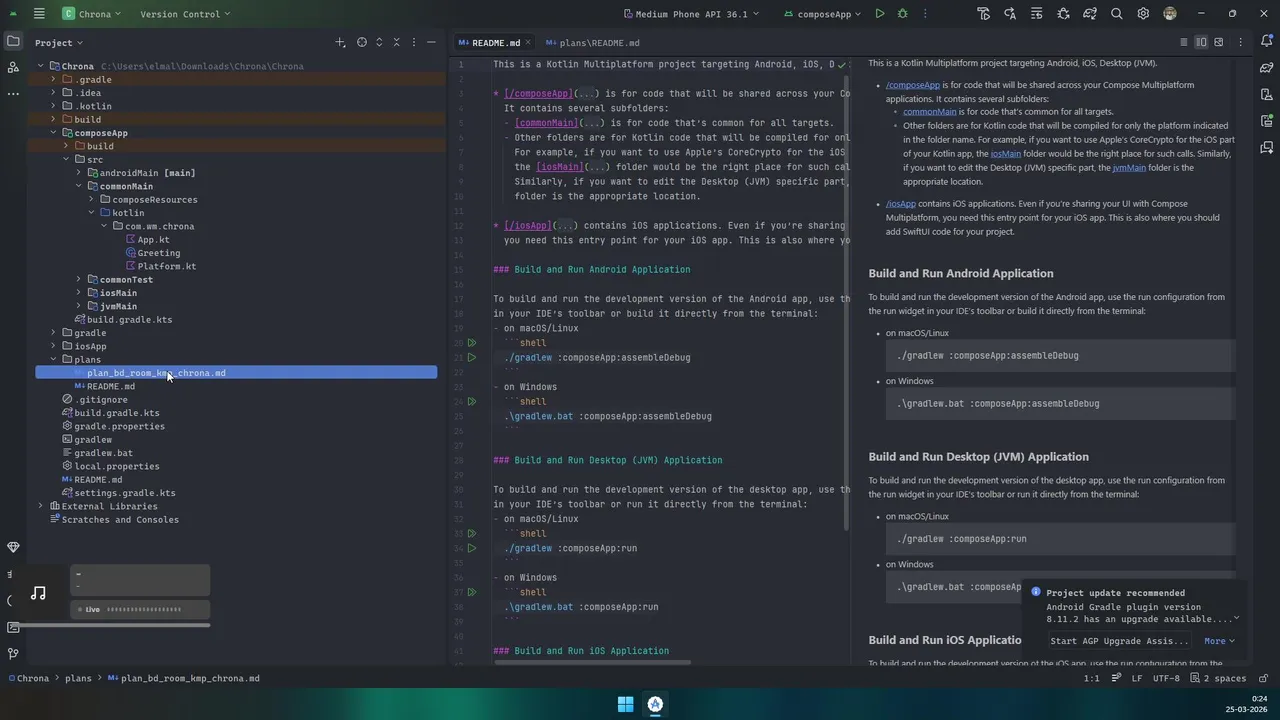Add new file via plus icon in Project panel

point(340,43)
